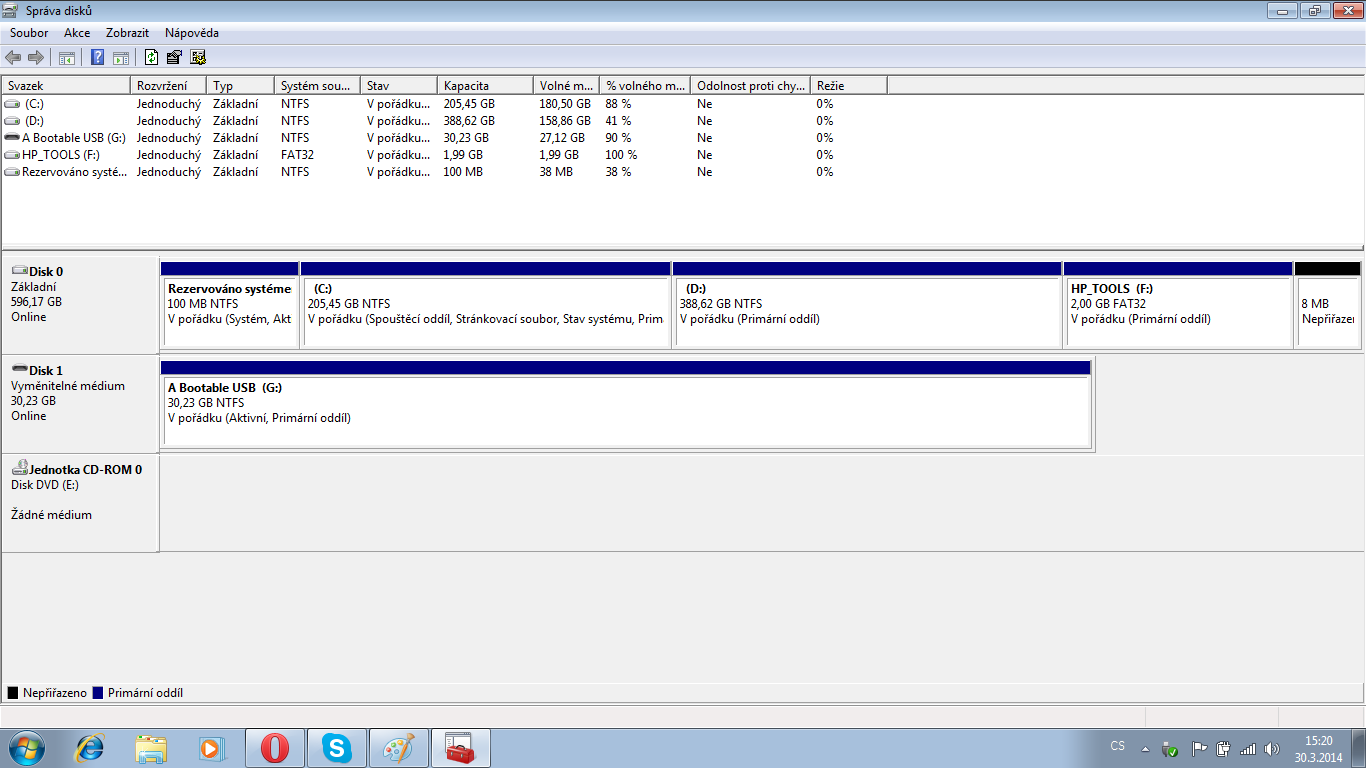
Task: Open the Properties toolbar icon
Action: pyautogui.click(x=175, y=57)
